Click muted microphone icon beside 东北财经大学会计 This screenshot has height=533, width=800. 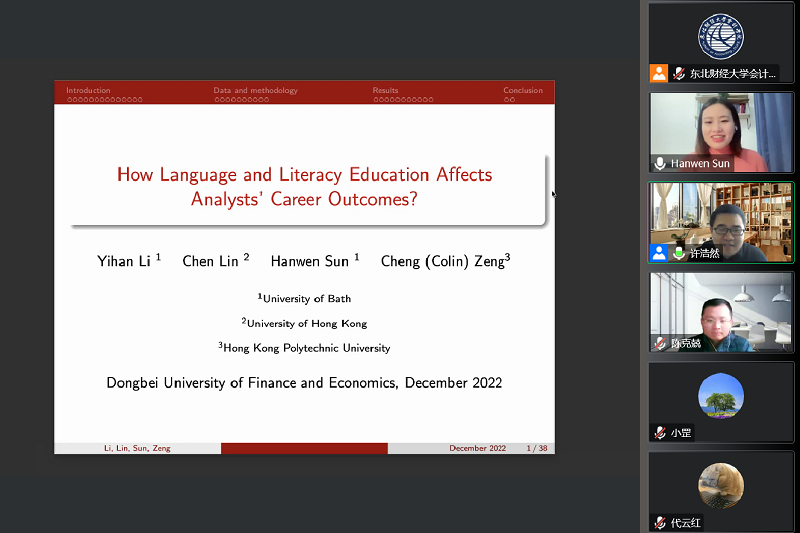(x=679, y=73)
